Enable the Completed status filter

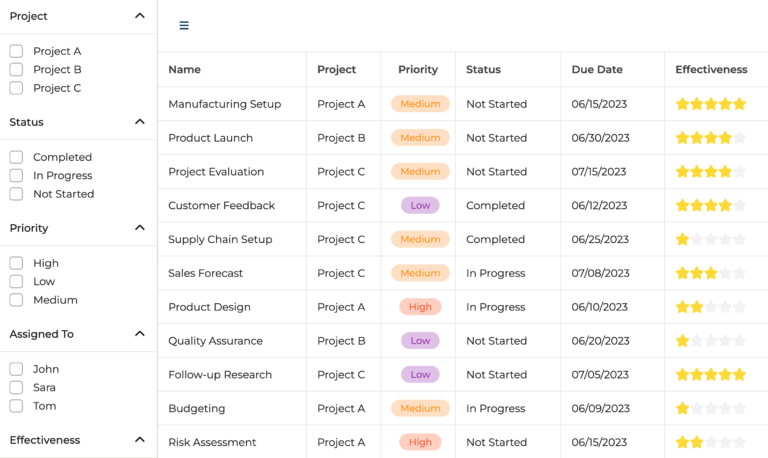[x=16, y=157]
